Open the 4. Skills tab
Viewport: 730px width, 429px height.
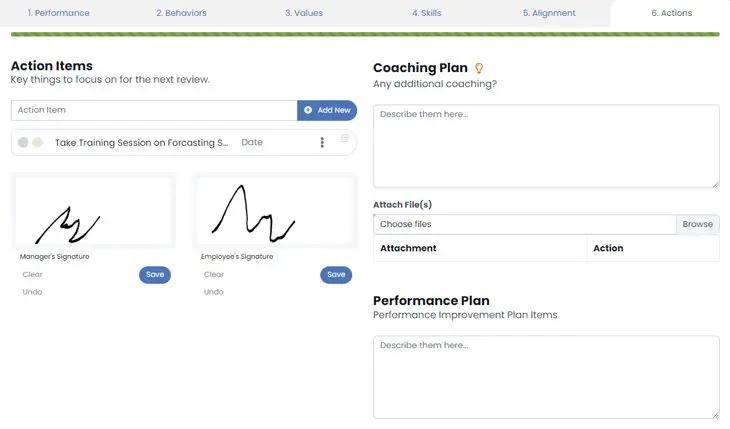(x=426, y=13)
